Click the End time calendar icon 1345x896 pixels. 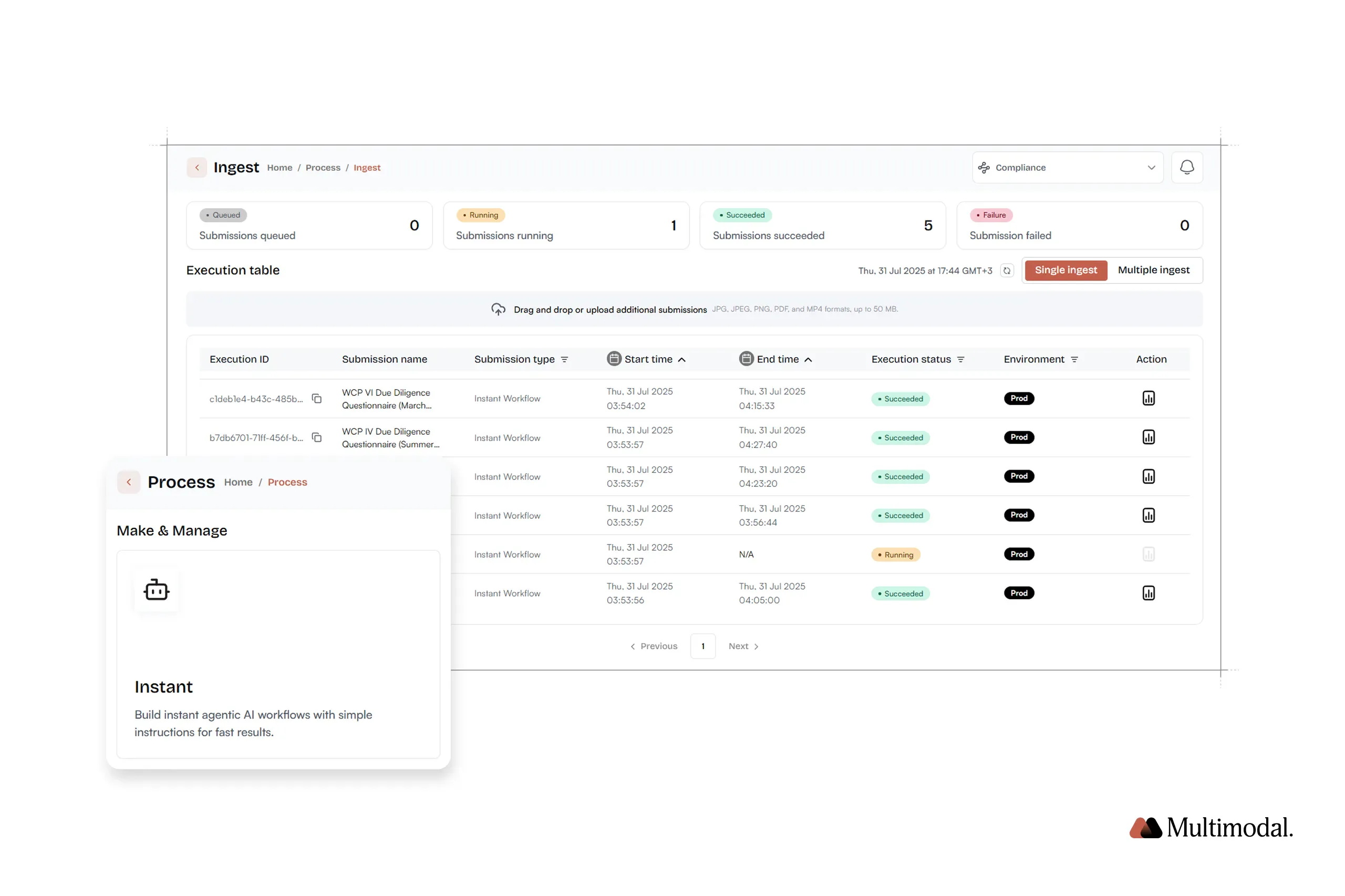[x=746, y=359]
